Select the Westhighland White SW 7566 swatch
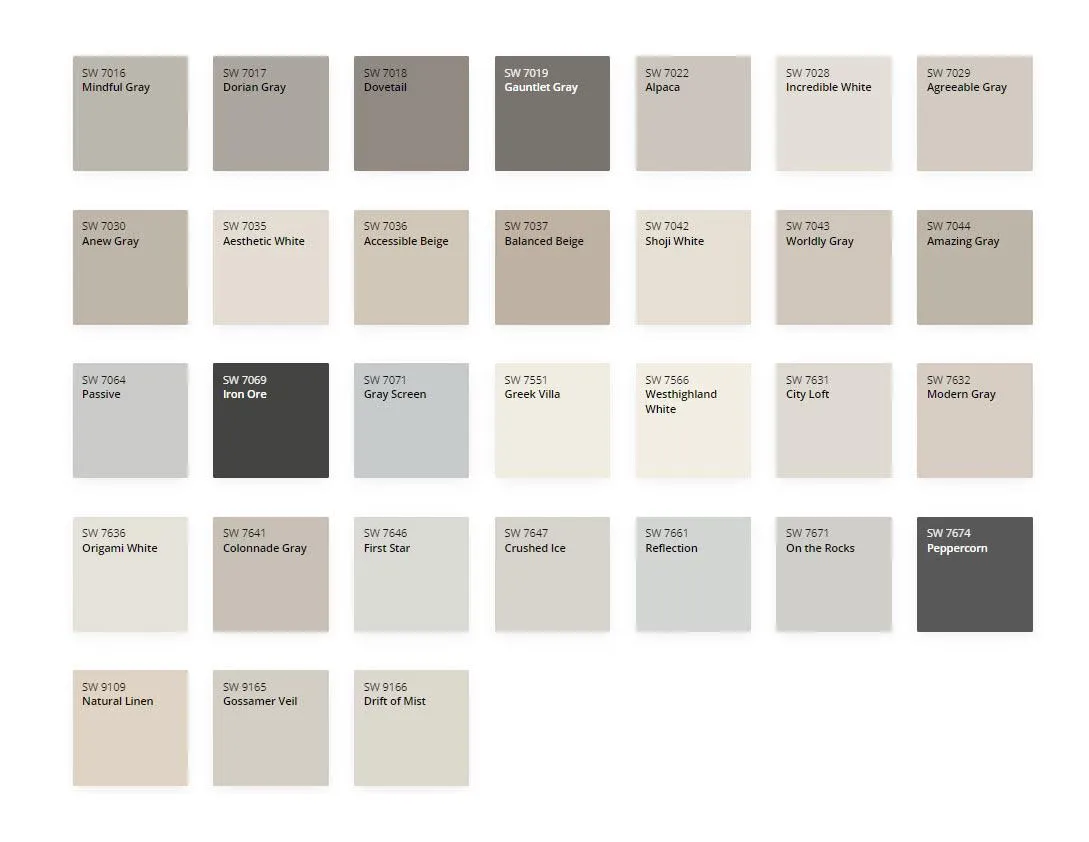The width and height of the screenshot is (1089, 842). (693, 420)
